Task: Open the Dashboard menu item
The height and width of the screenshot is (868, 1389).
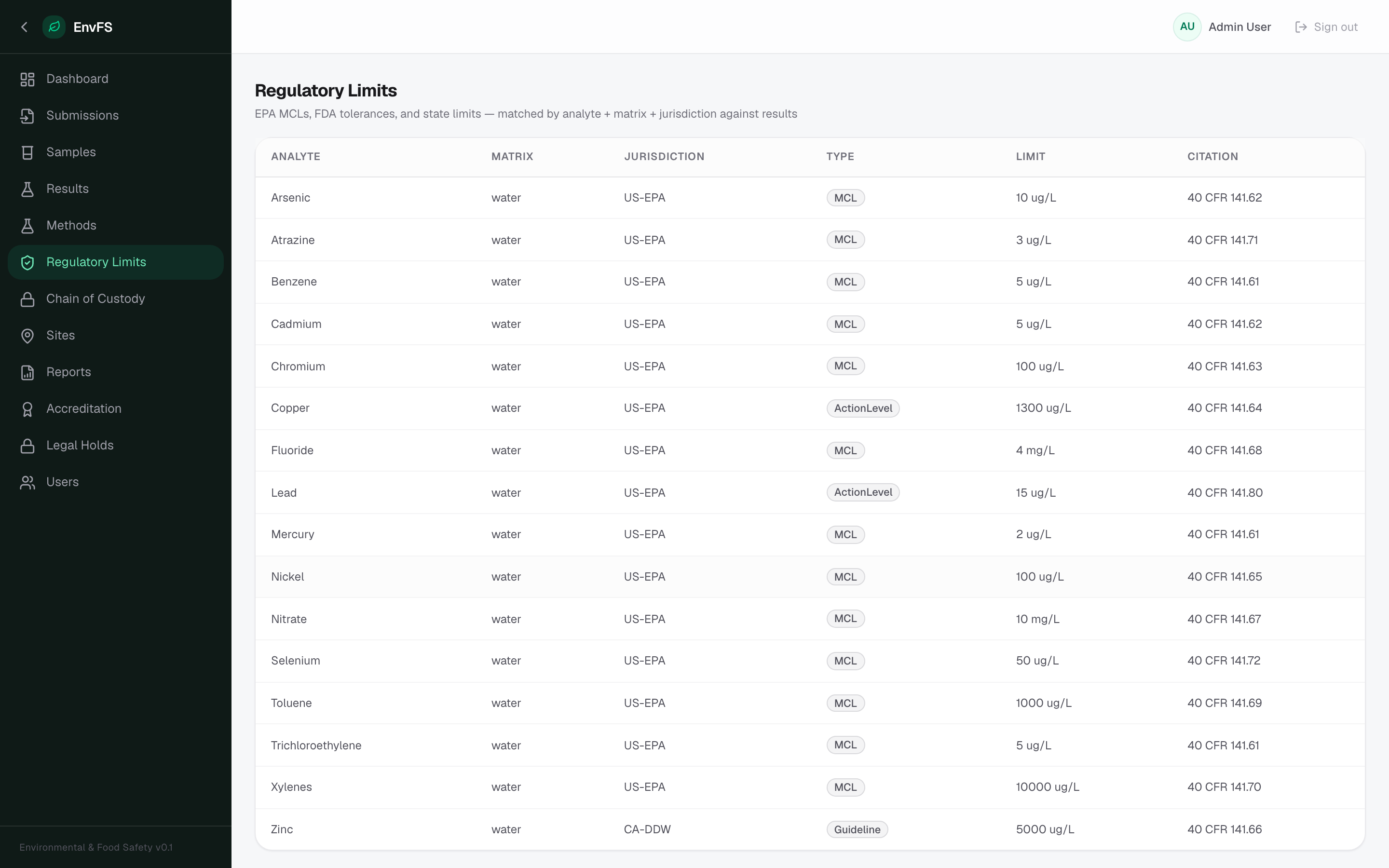Action: pos(115,79)
